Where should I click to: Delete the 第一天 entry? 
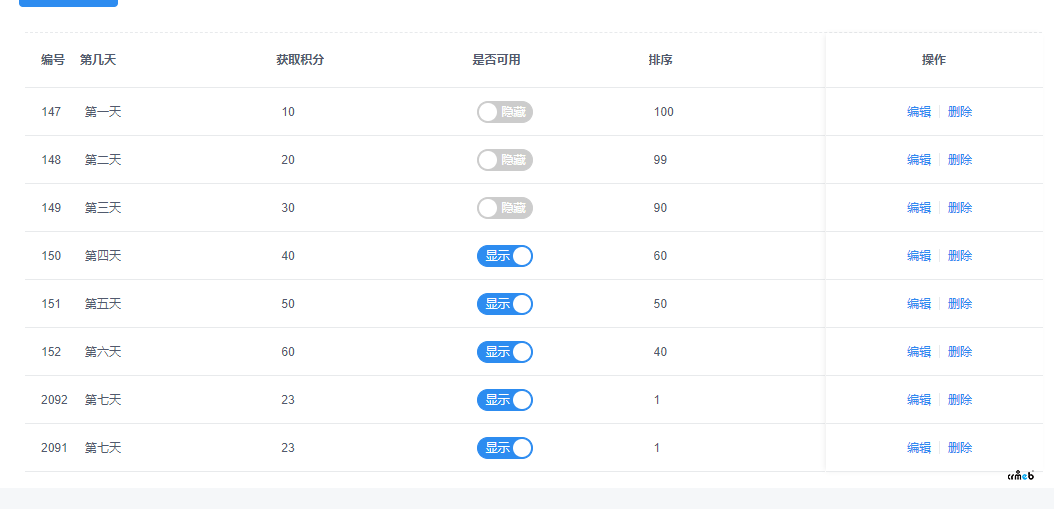click(960, 112)
